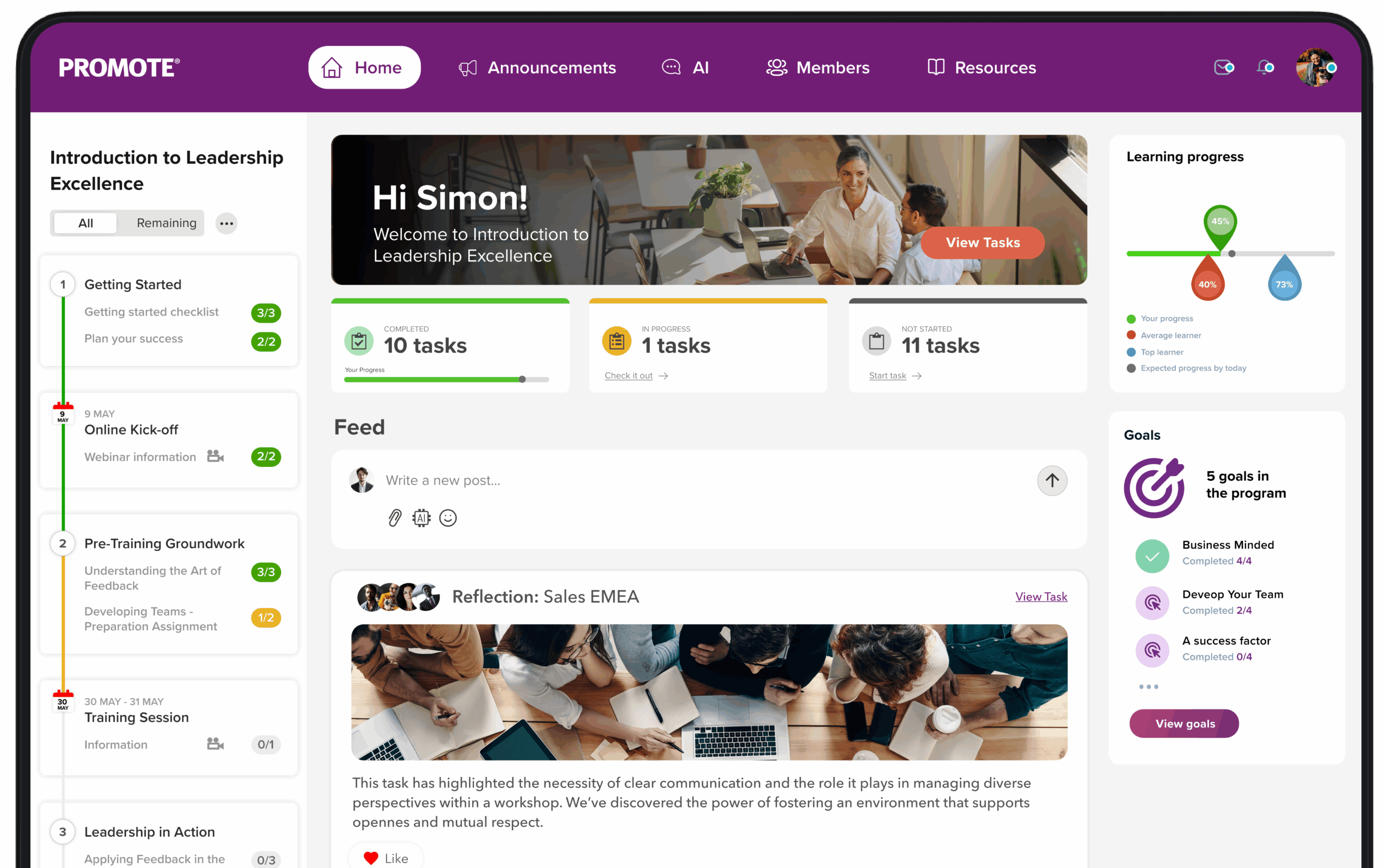Click the Your Progress slider handle
This screenshot has height=868, width=1384.
(522, 379)
